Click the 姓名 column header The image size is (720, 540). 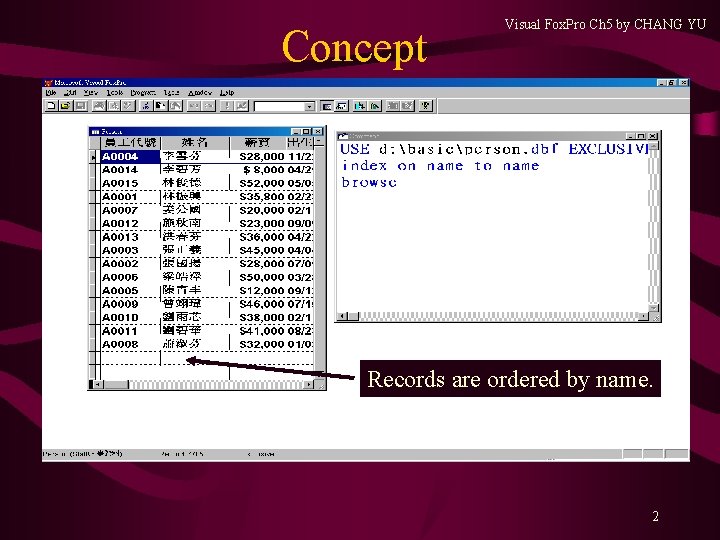click(195, 143)
